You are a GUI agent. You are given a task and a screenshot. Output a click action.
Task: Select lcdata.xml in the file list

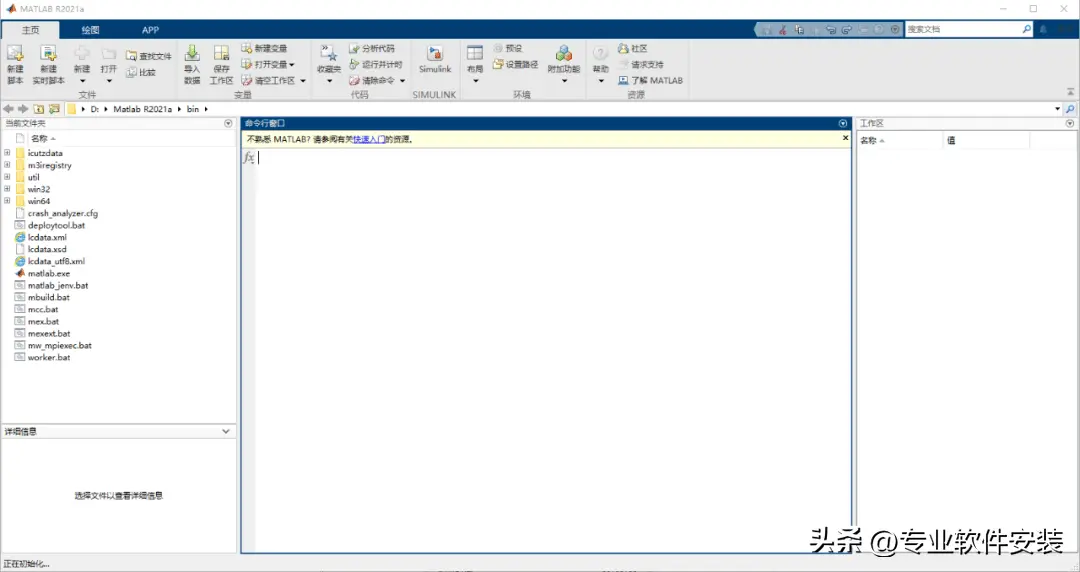(47, 237)
